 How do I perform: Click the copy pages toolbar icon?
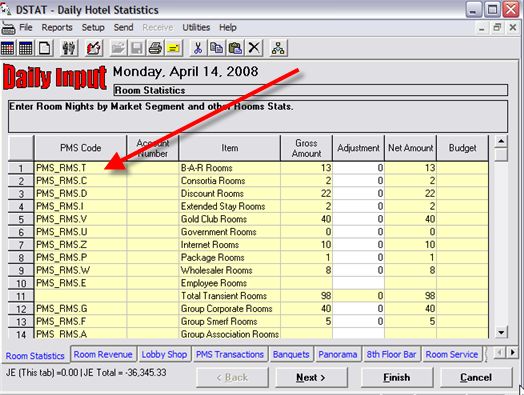(x=217, y=48)
